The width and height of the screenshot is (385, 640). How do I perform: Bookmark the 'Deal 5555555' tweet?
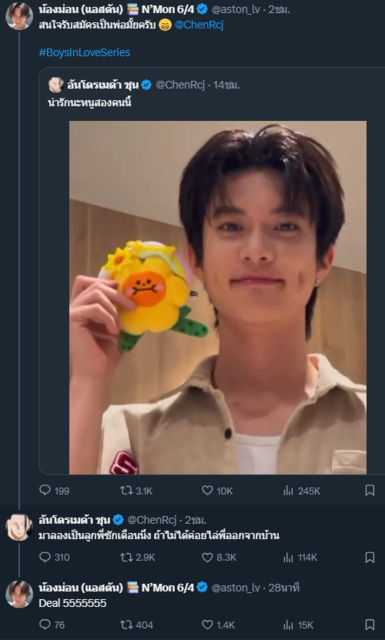pos(369,624)
